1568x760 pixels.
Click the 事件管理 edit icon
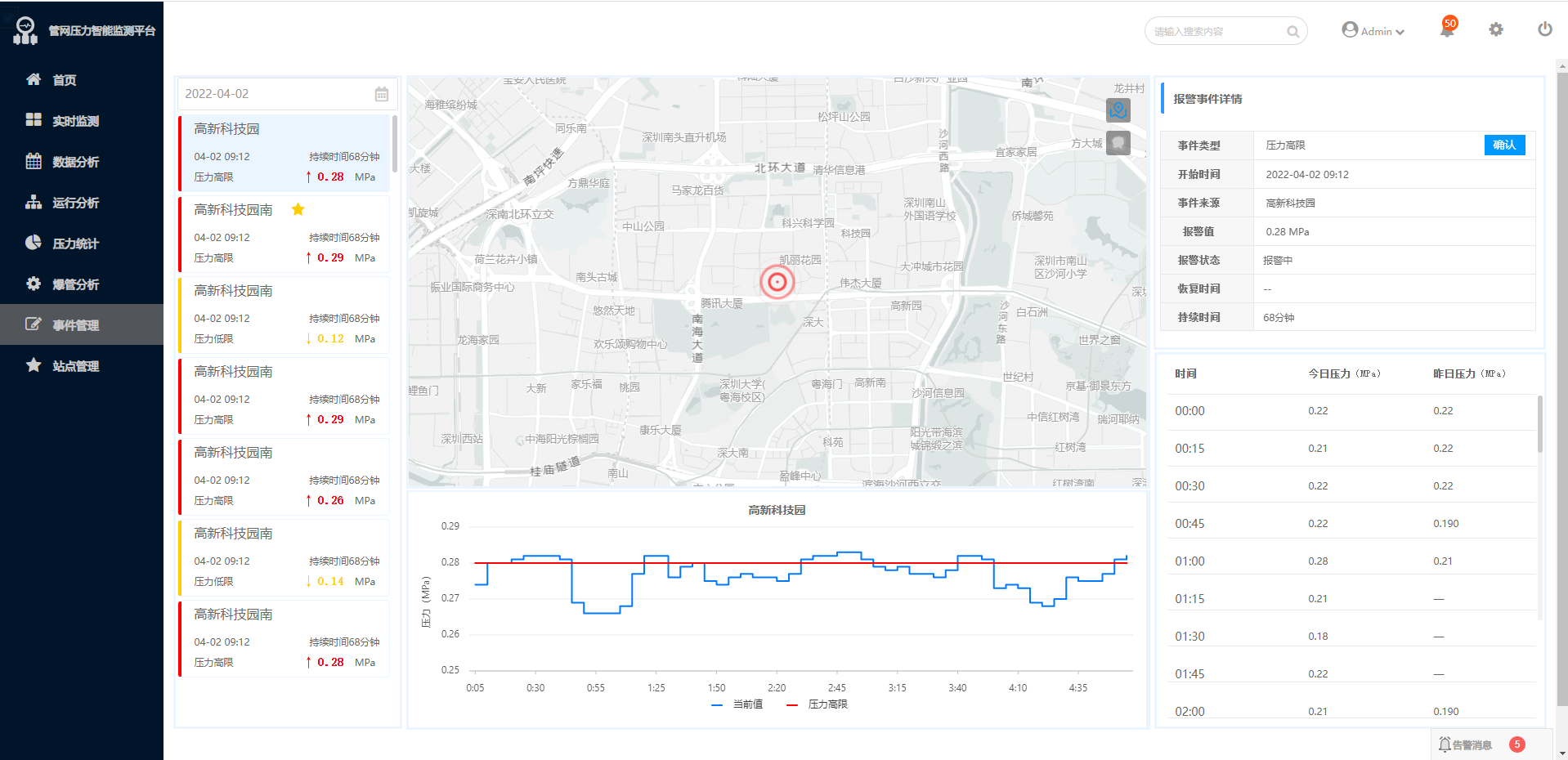(34, 324)
